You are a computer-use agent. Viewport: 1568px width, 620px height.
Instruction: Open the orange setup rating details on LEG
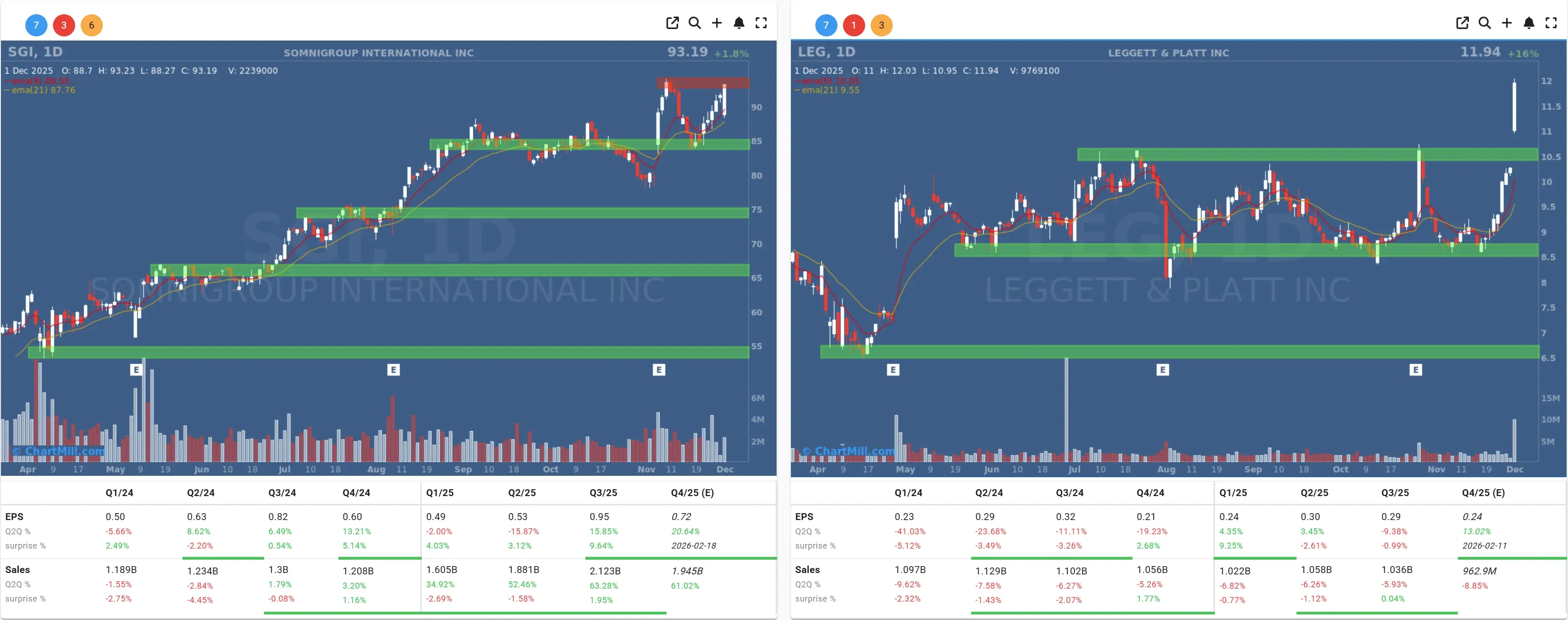point(881,25)
